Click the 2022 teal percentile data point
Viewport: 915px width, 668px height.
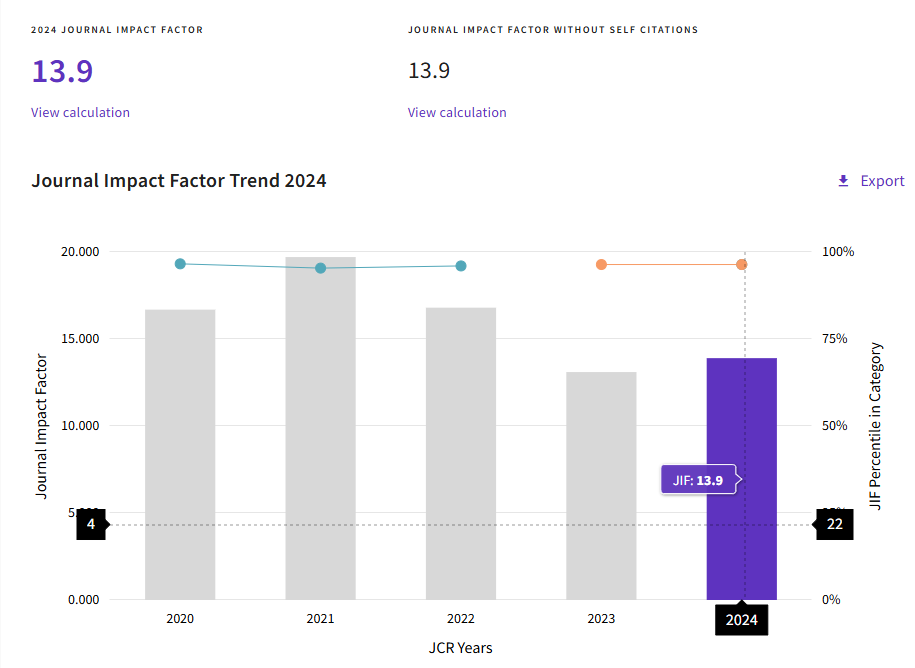click(x=461, y=266)
